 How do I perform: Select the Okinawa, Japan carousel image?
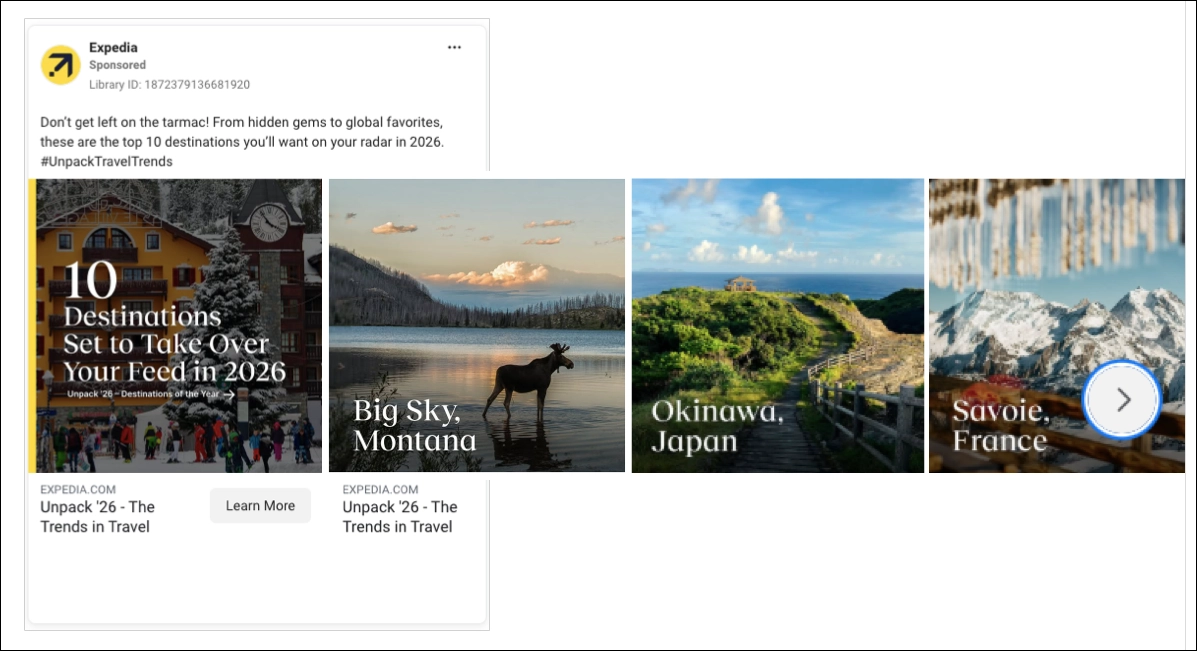(778, 325)
